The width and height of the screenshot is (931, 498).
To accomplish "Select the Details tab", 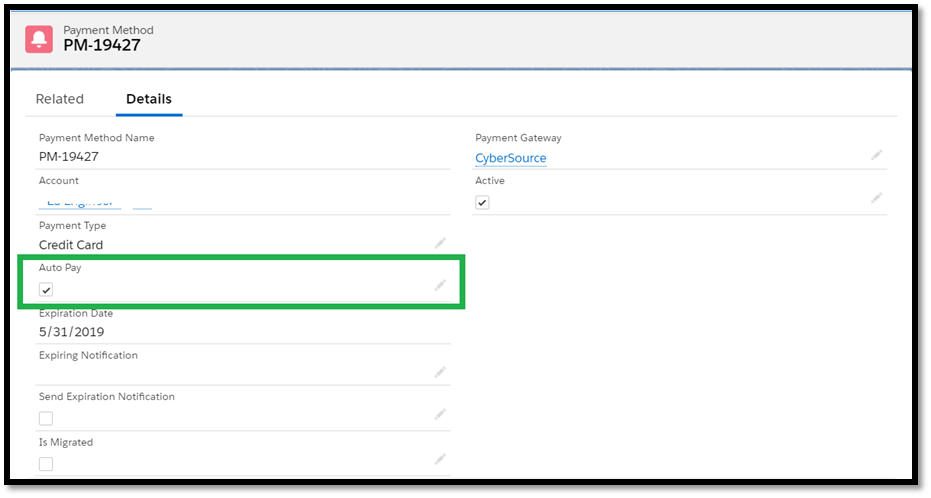I will pos(149,99).
